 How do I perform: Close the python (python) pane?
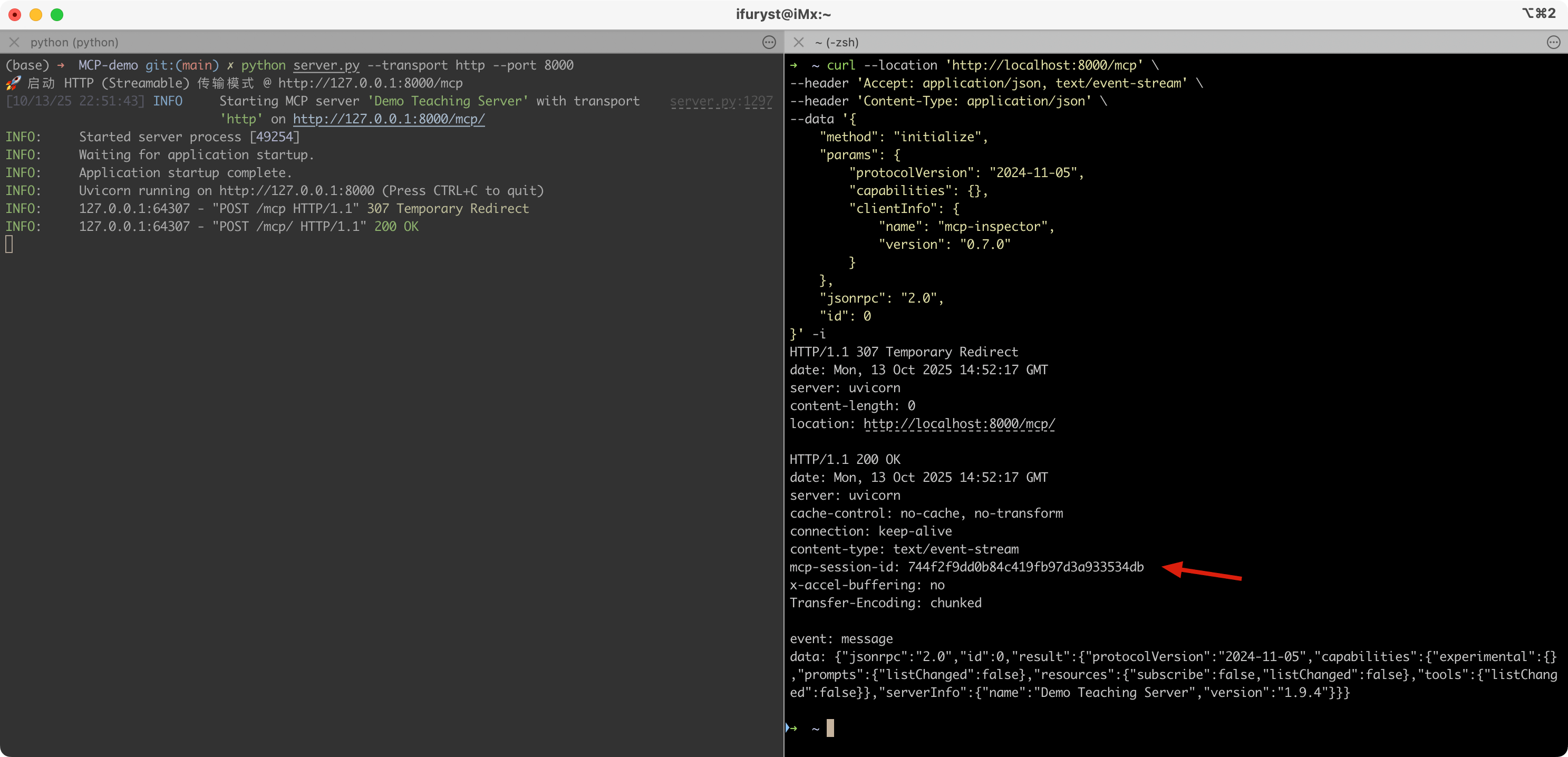point(14,42)
